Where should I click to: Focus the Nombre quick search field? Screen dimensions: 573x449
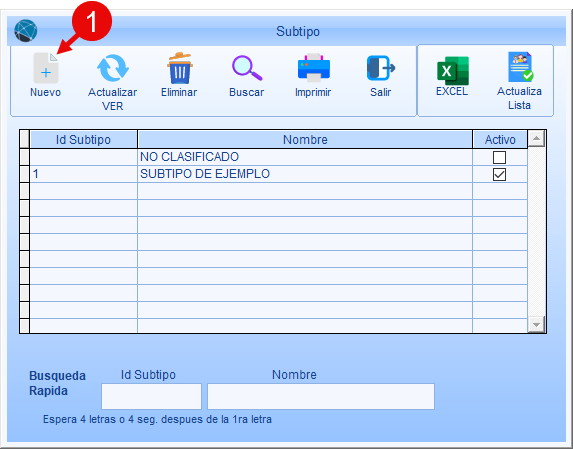click(321, 396)
